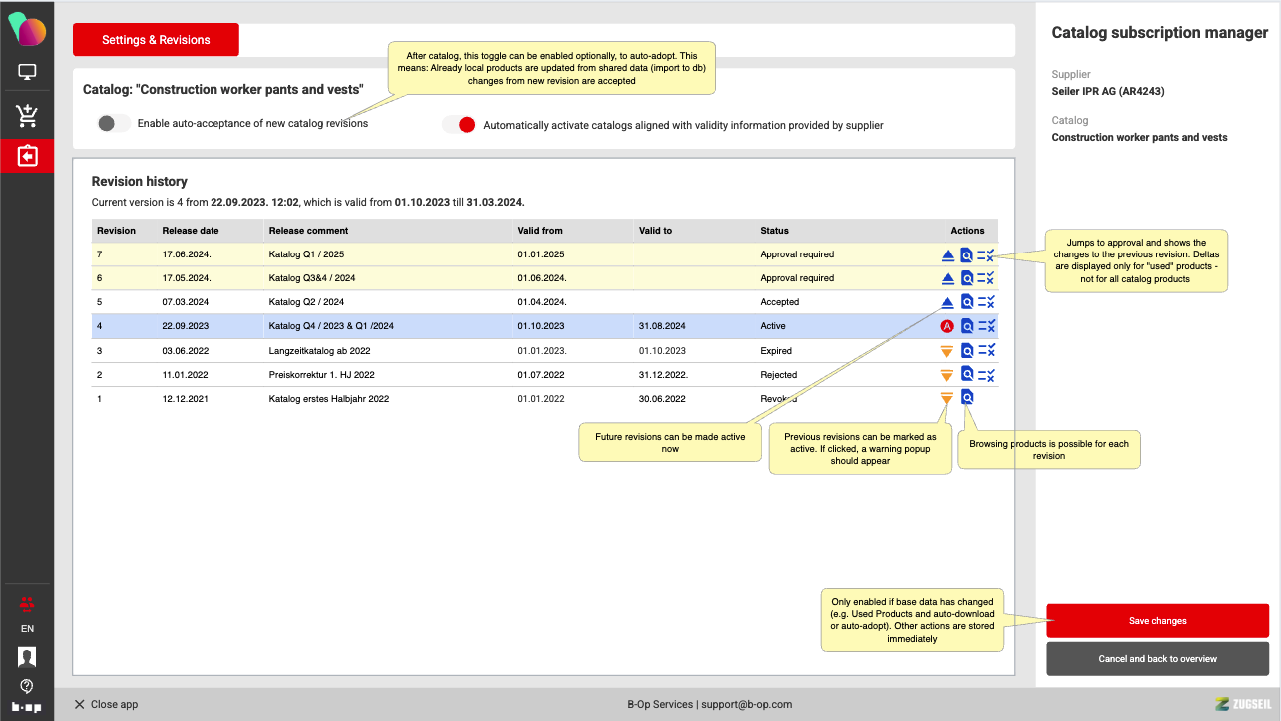
Task: Close the app from the footer
Action: click(x=106, y=704)
